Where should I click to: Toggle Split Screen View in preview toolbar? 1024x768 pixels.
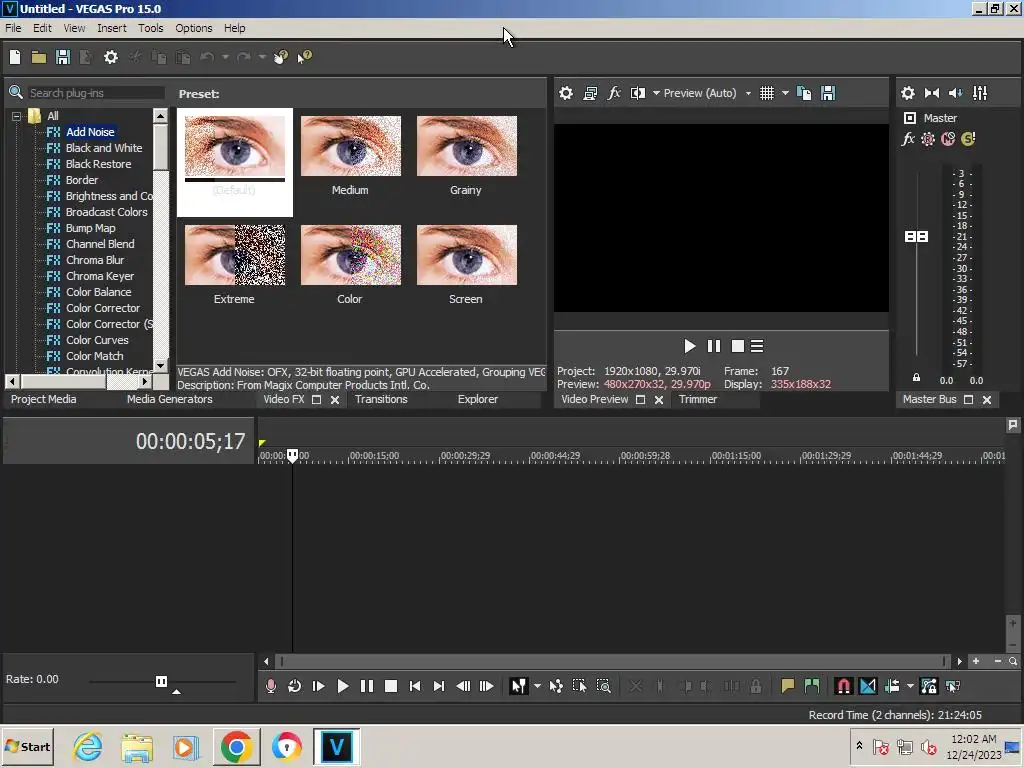[x=637, y=93]
